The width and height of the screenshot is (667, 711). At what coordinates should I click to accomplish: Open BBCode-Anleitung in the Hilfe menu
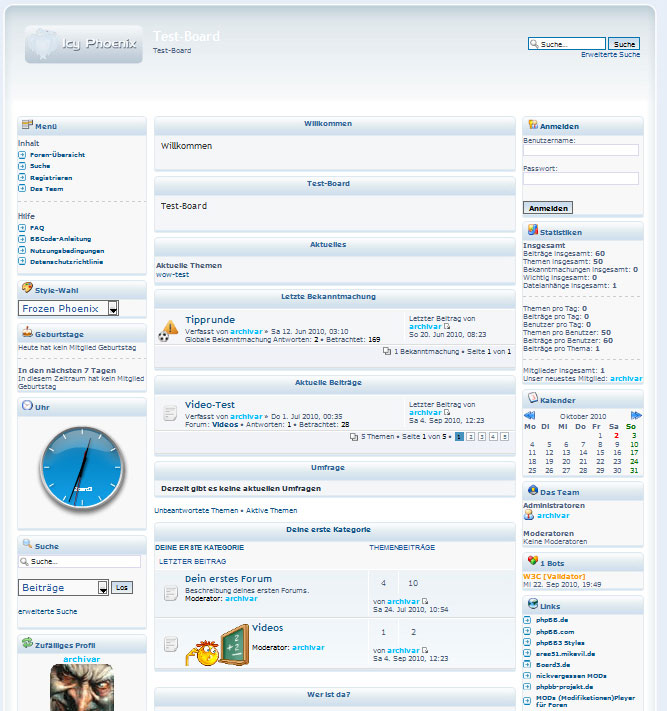[x=60, y=239]
